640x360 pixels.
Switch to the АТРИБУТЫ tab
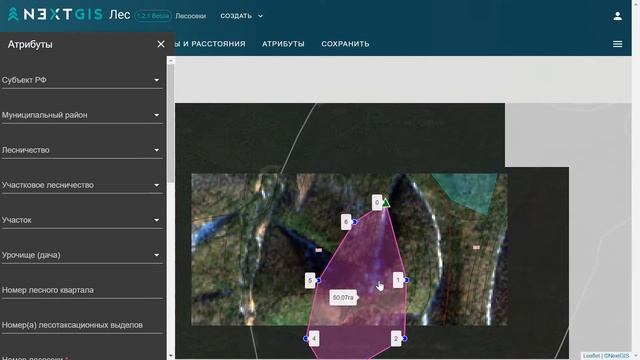click(283, 44)
